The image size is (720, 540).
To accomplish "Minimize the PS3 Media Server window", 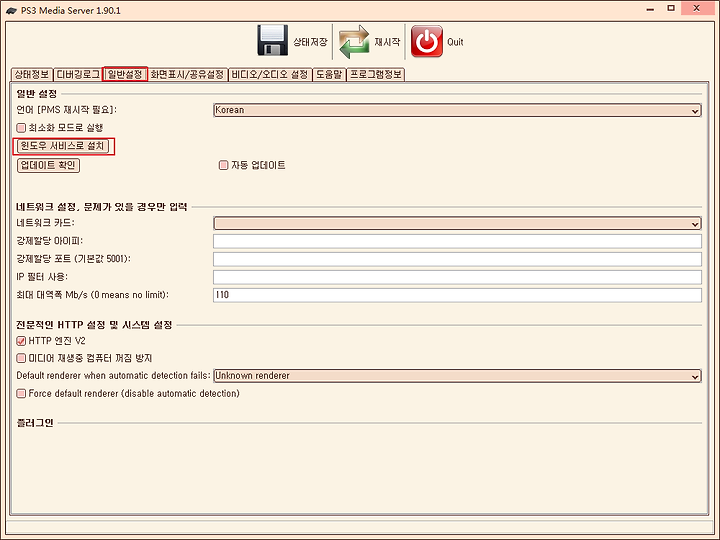I will [x=650, y=9].
